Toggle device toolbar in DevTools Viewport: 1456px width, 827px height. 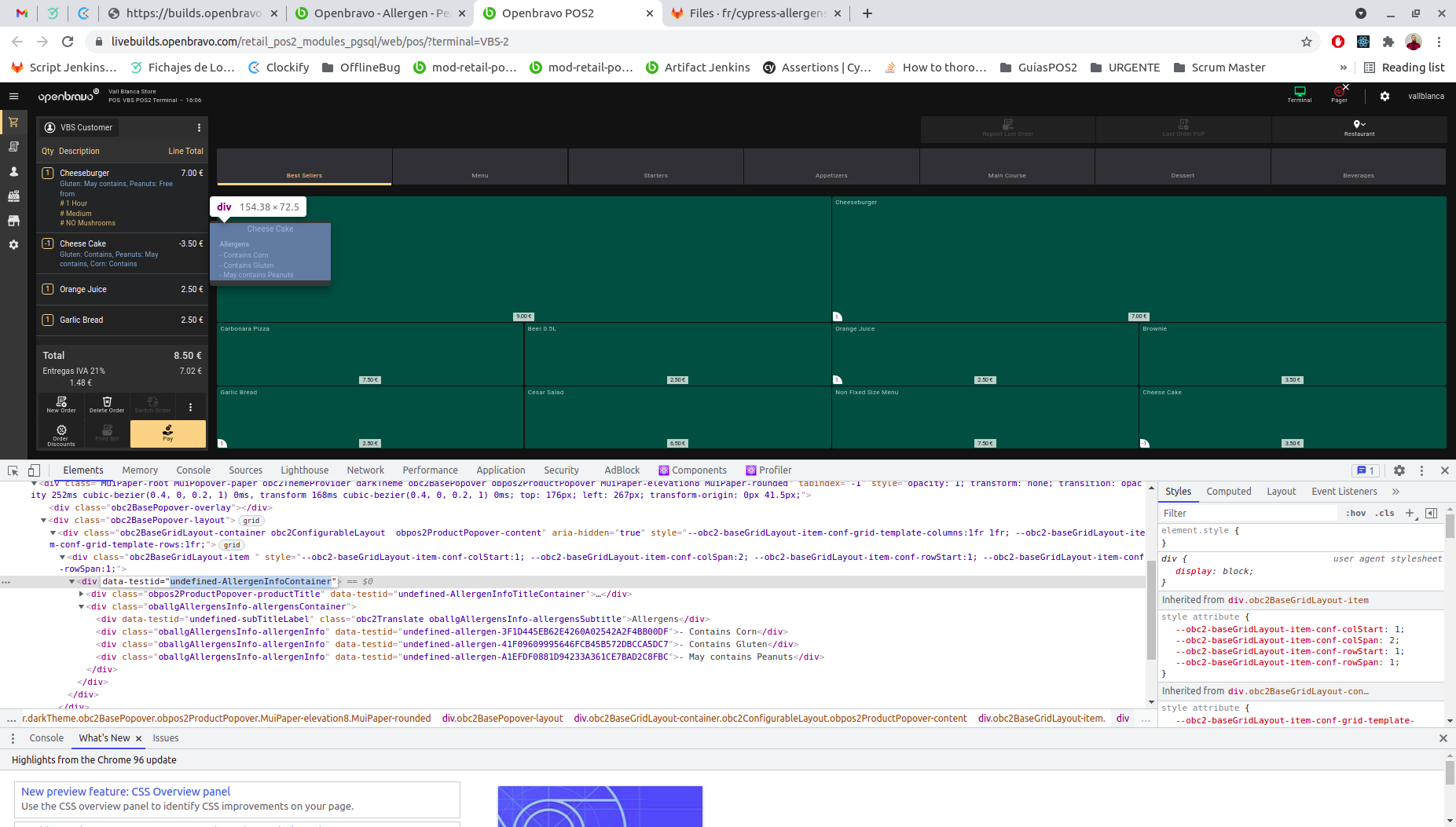coord(34,470)
